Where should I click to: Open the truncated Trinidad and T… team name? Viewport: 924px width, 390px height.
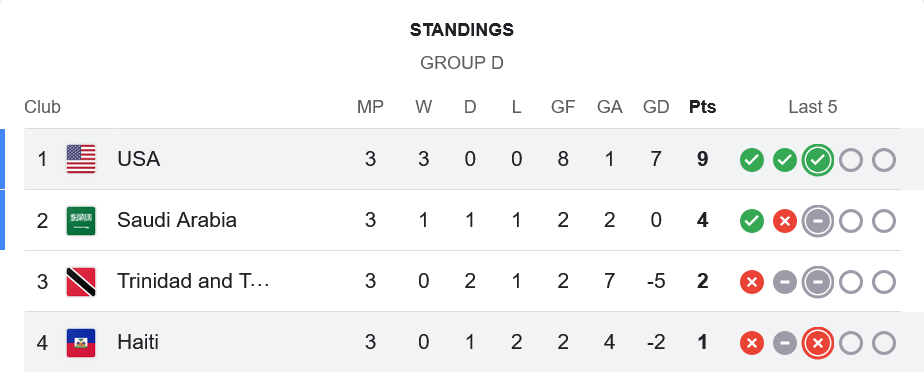(x=193, y=282)
